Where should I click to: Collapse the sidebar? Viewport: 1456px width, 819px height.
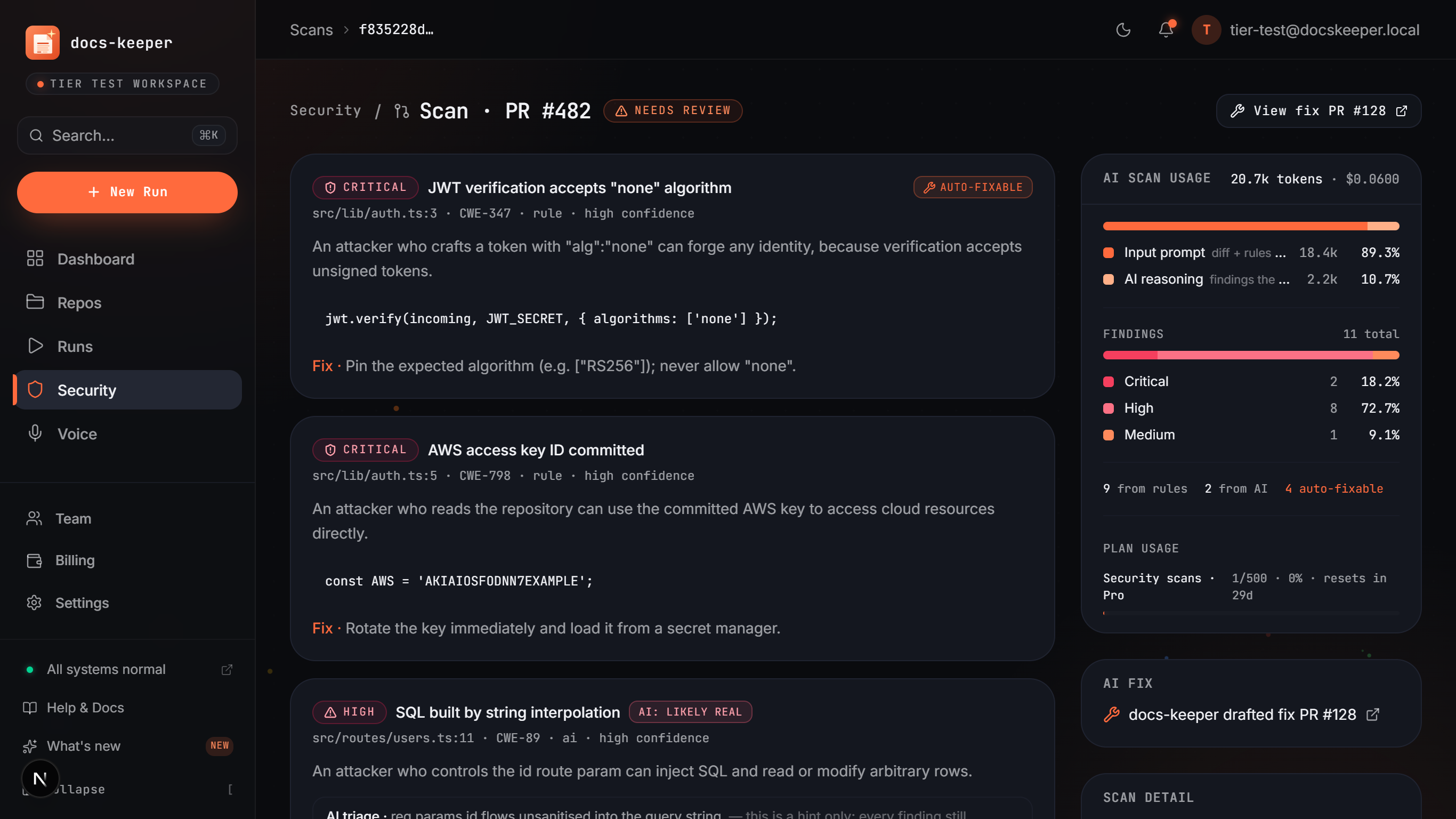127,790
